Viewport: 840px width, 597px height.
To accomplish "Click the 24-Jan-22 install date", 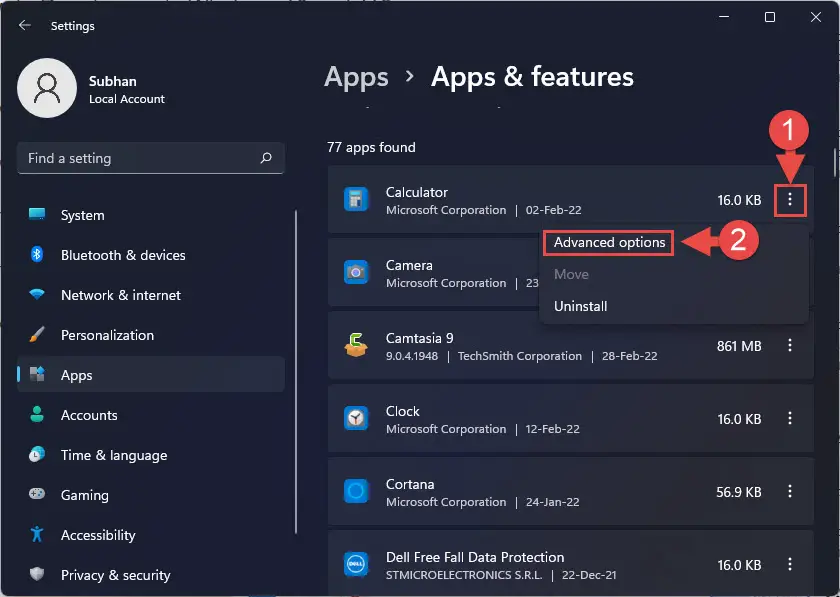I will point(552,502).
